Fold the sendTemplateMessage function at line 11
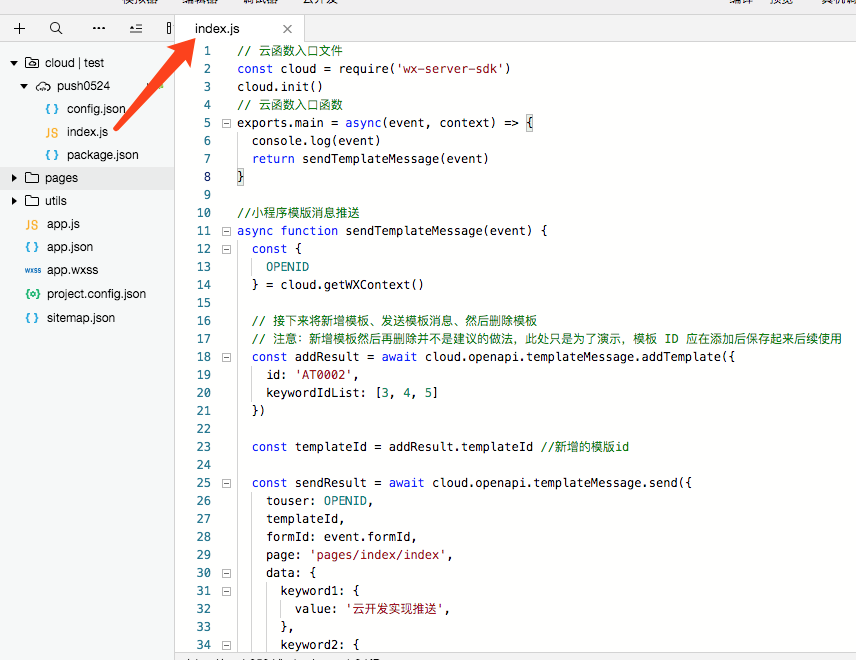The height and width of the screenshot is (660, 856). tap(226, 231)
